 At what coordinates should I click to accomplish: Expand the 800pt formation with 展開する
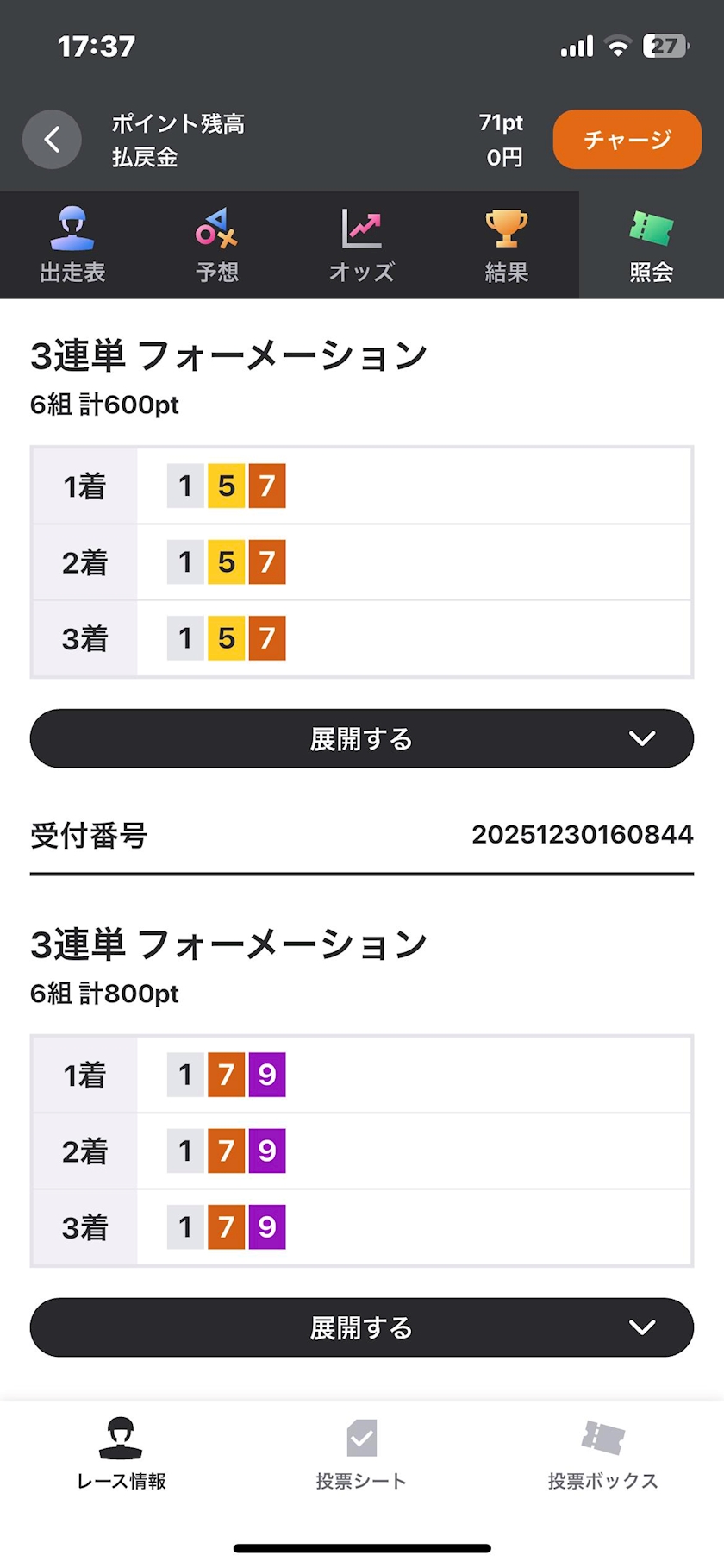pyautogui.click(x=362, y=1327)
